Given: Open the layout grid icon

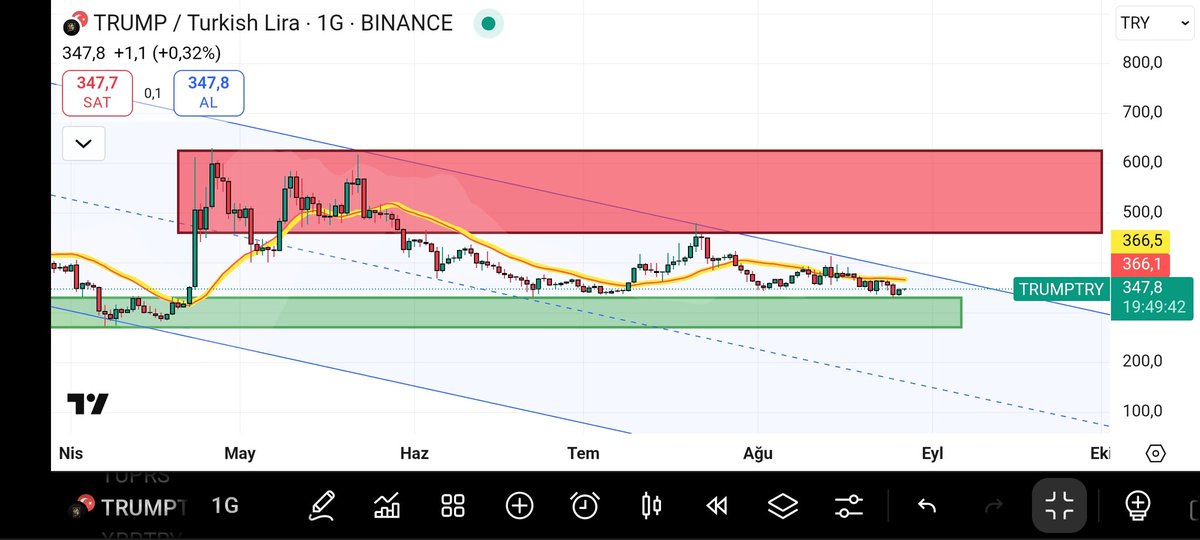Looking at the screenshot, I should (x=453, y=505).
